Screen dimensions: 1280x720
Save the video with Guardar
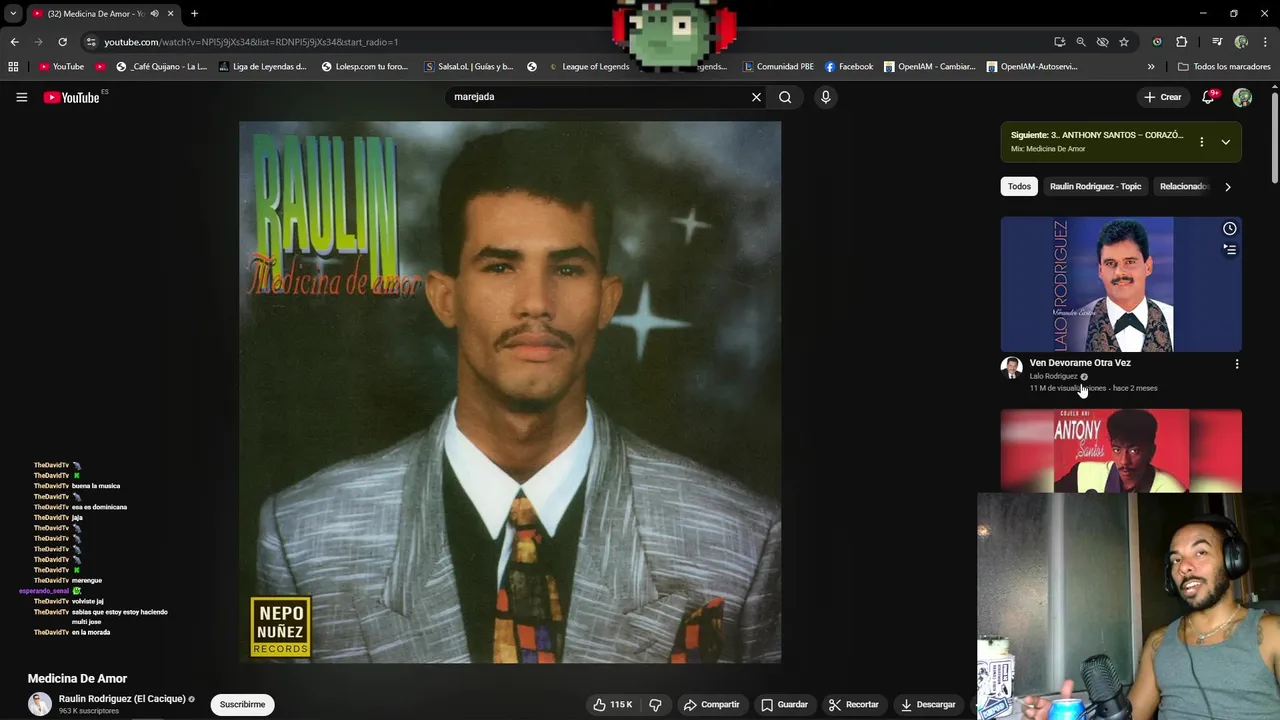[784, 704]
